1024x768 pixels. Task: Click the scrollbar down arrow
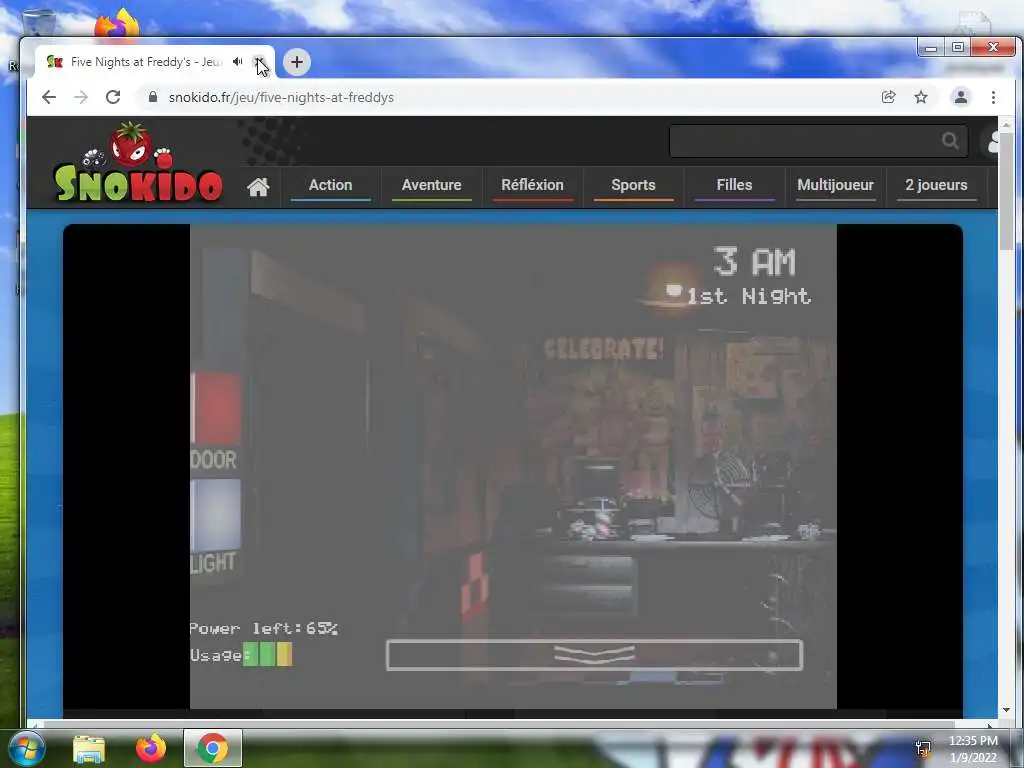coord(1006,710)
